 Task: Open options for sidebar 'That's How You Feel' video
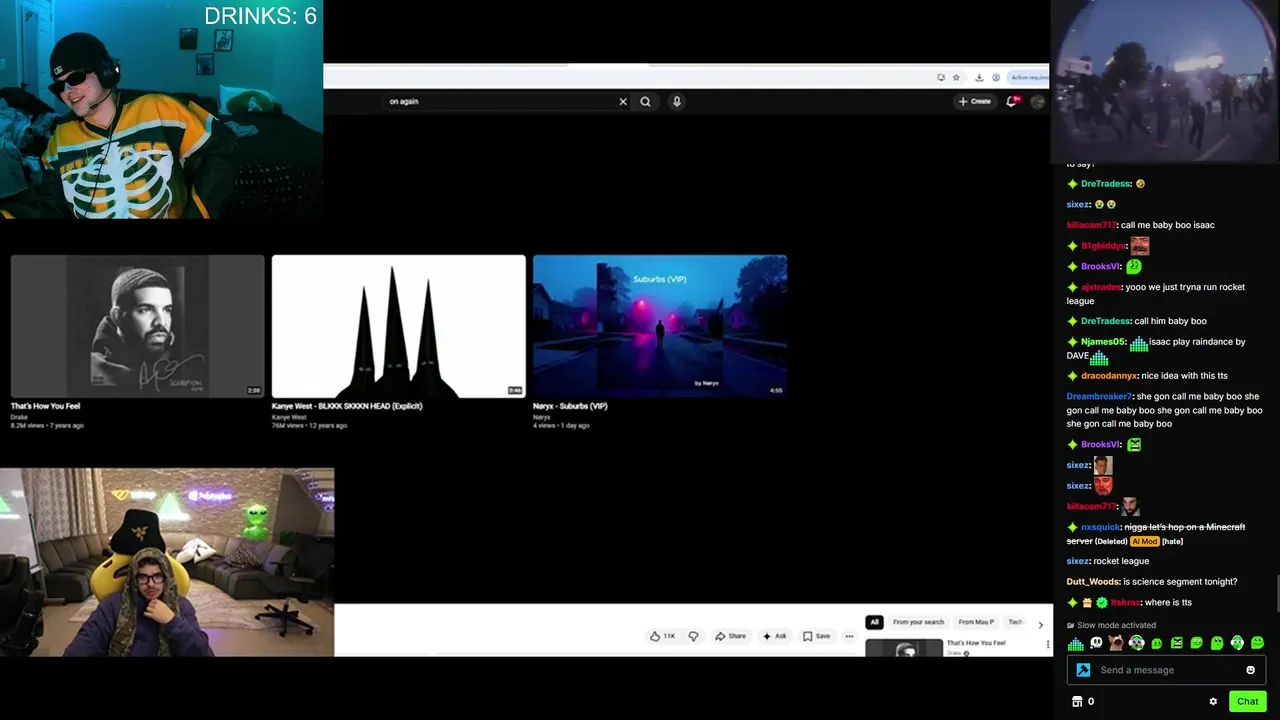[1048, 646]
